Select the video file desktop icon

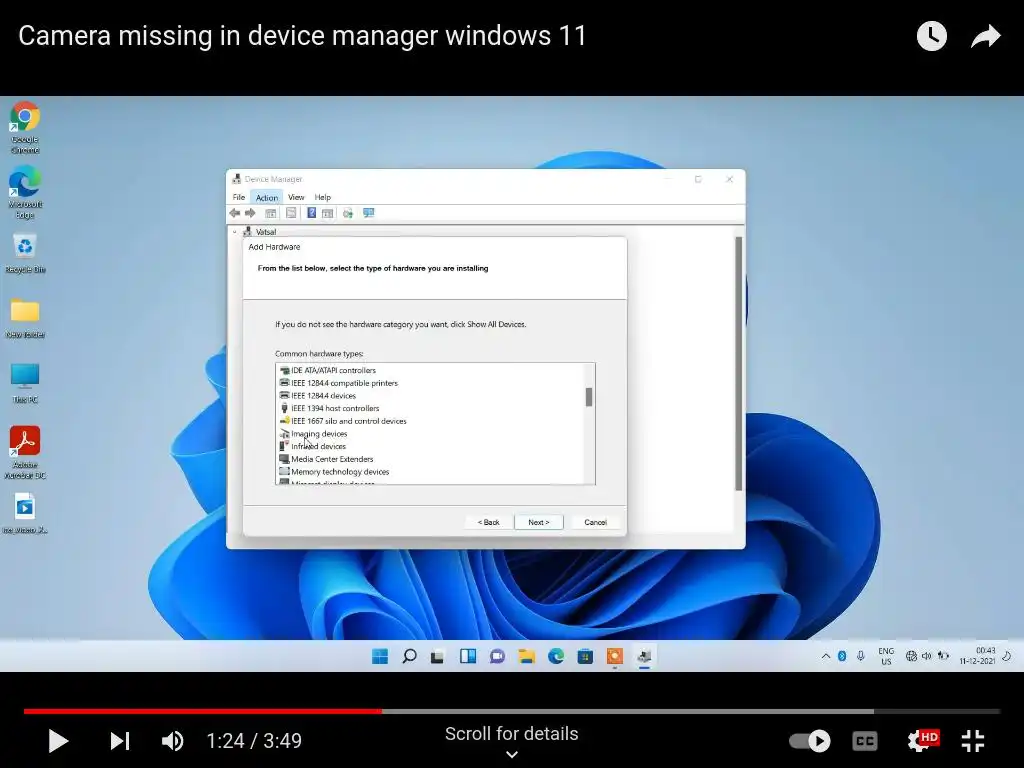25,513
